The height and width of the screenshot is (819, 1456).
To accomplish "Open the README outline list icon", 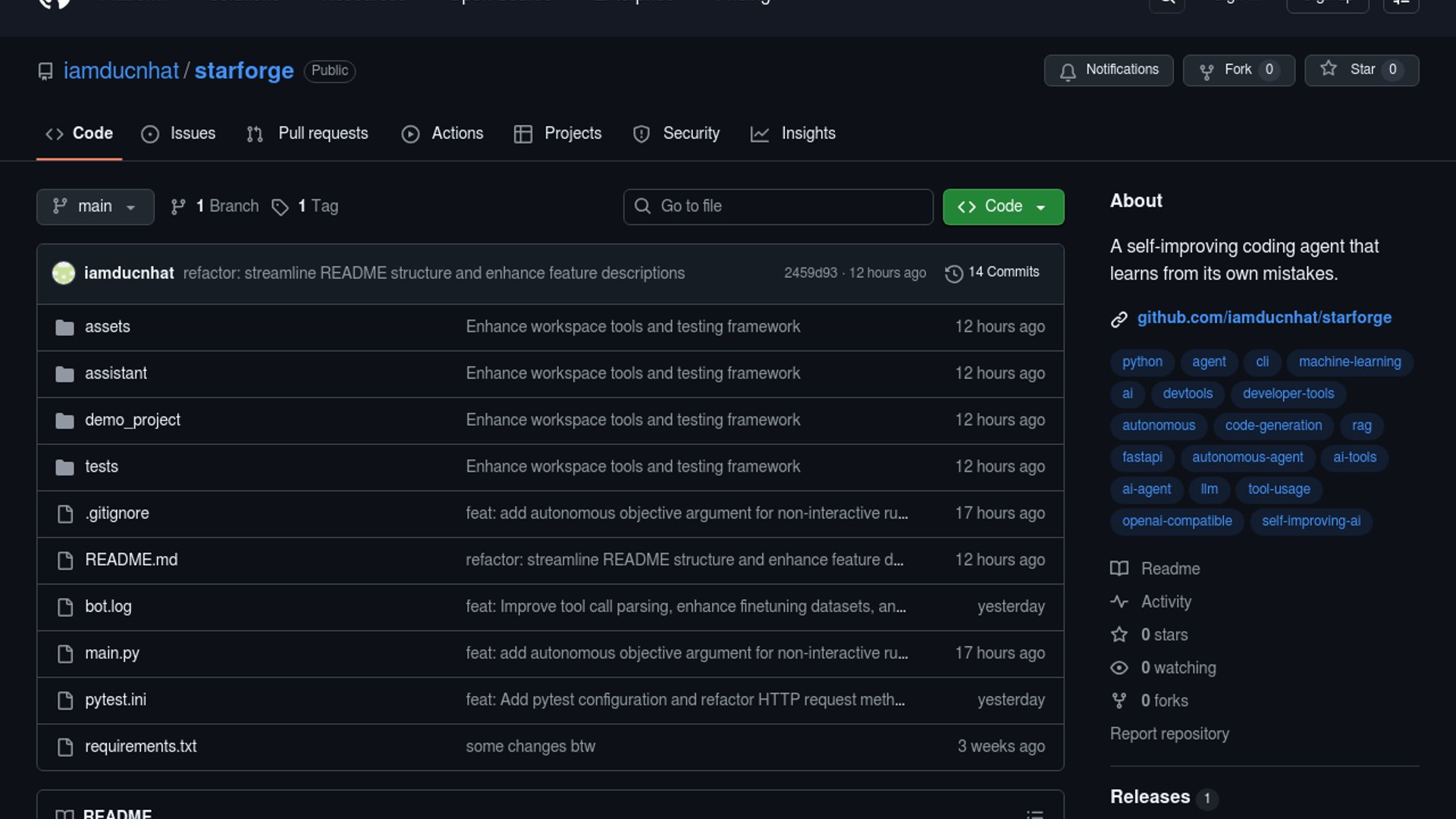I will [x=1034, y=814].
